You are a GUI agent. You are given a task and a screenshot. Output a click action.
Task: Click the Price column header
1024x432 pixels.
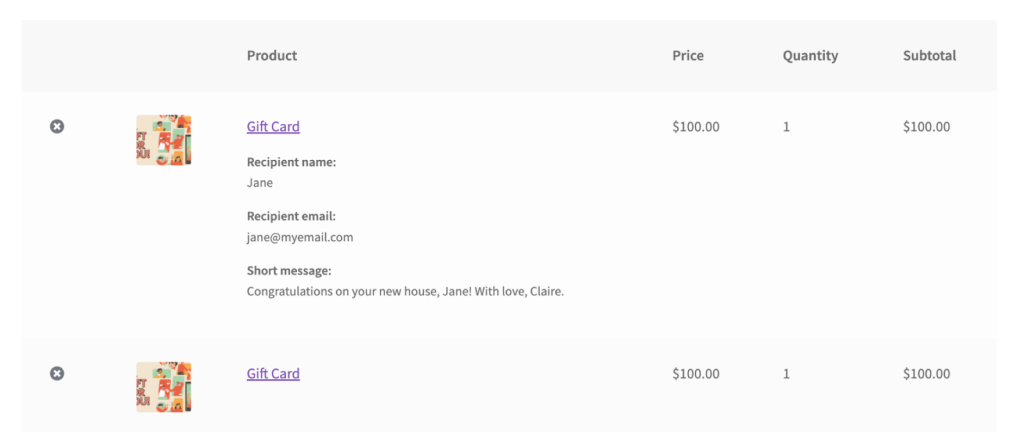pyautogui.click(x=688, y=56)
